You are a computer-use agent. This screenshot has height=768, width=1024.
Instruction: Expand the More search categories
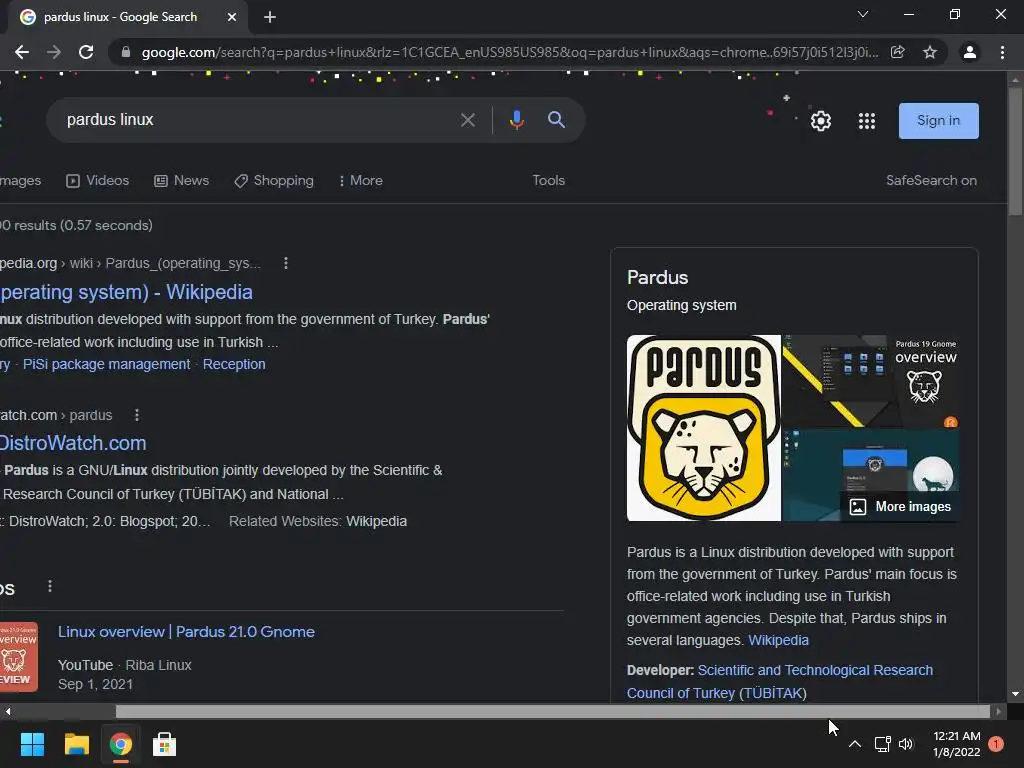[x=360, y=181]
